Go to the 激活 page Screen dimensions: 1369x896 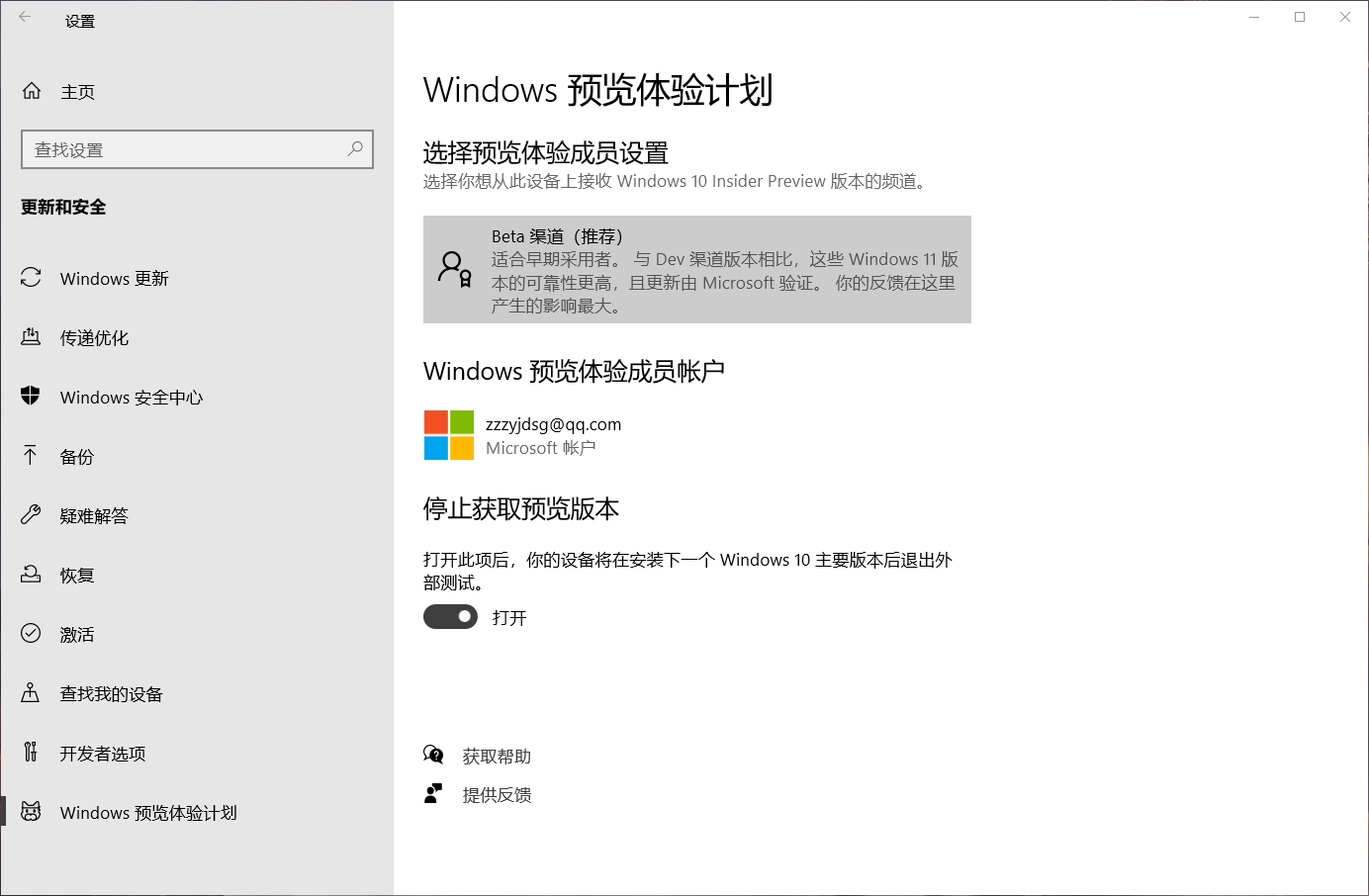pyautogui.click(x=197, y=634)
